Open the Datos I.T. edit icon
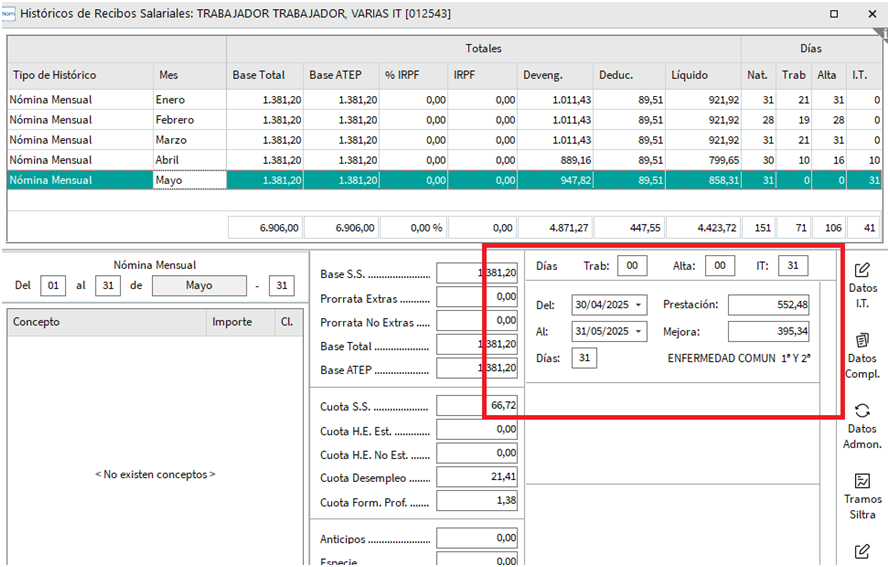The width and height of the screenshot is (890, 567). [x=862, y=270]
